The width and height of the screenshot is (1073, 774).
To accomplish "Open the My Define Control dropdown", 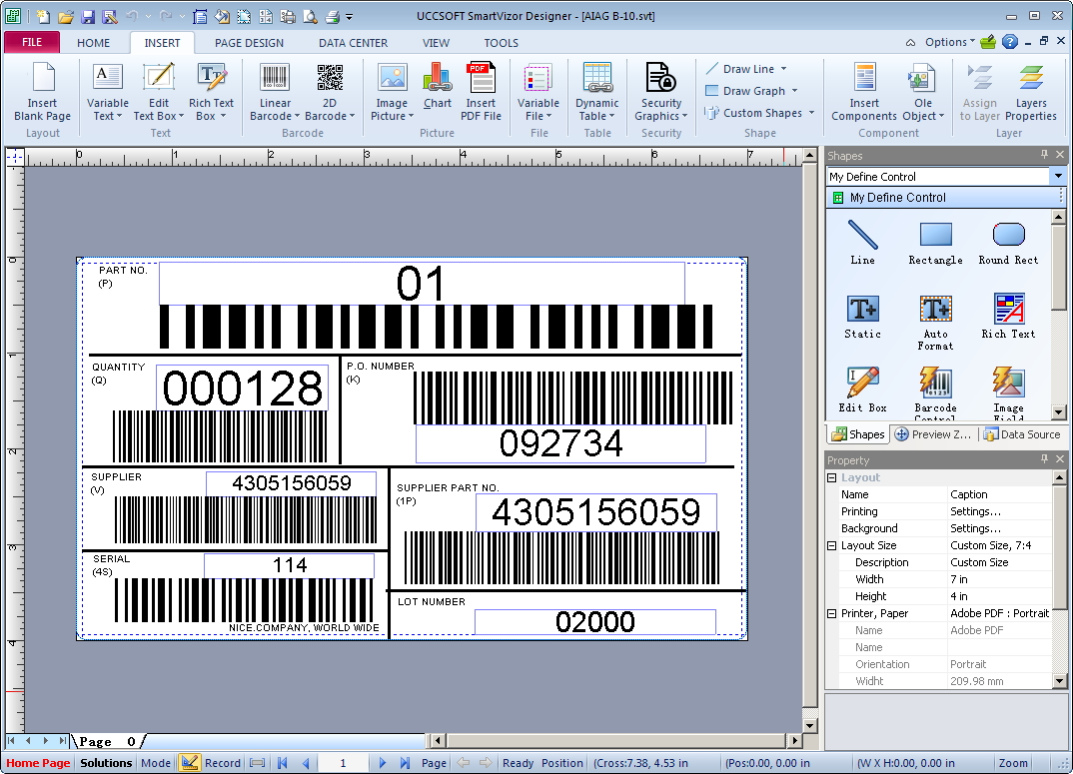I will (1058, 176).
